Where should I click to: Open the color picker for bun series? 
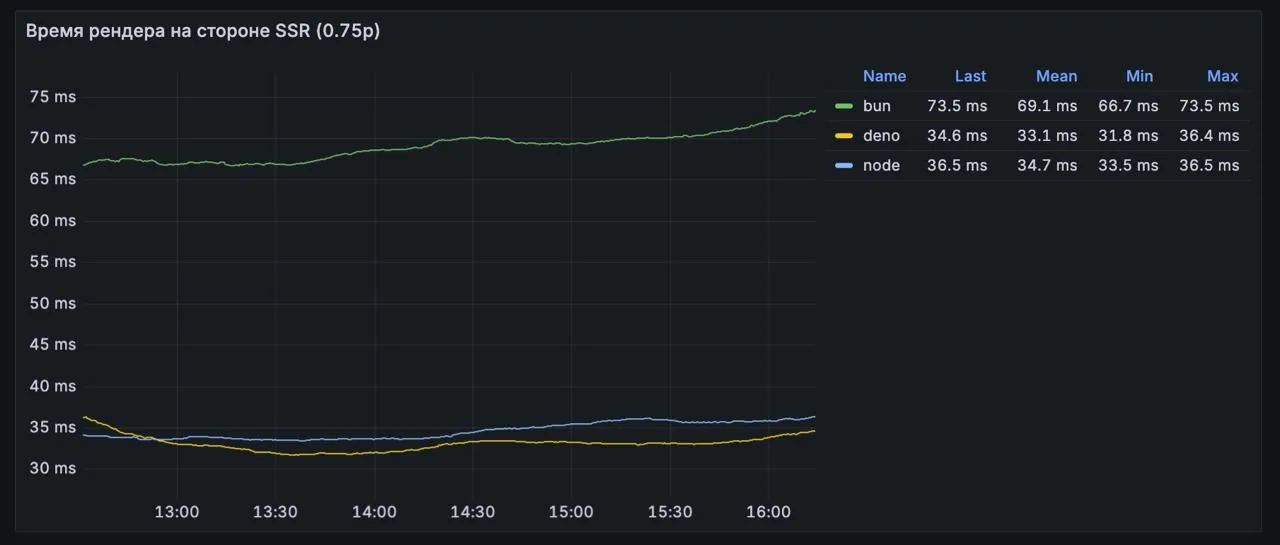coord(844,106)
